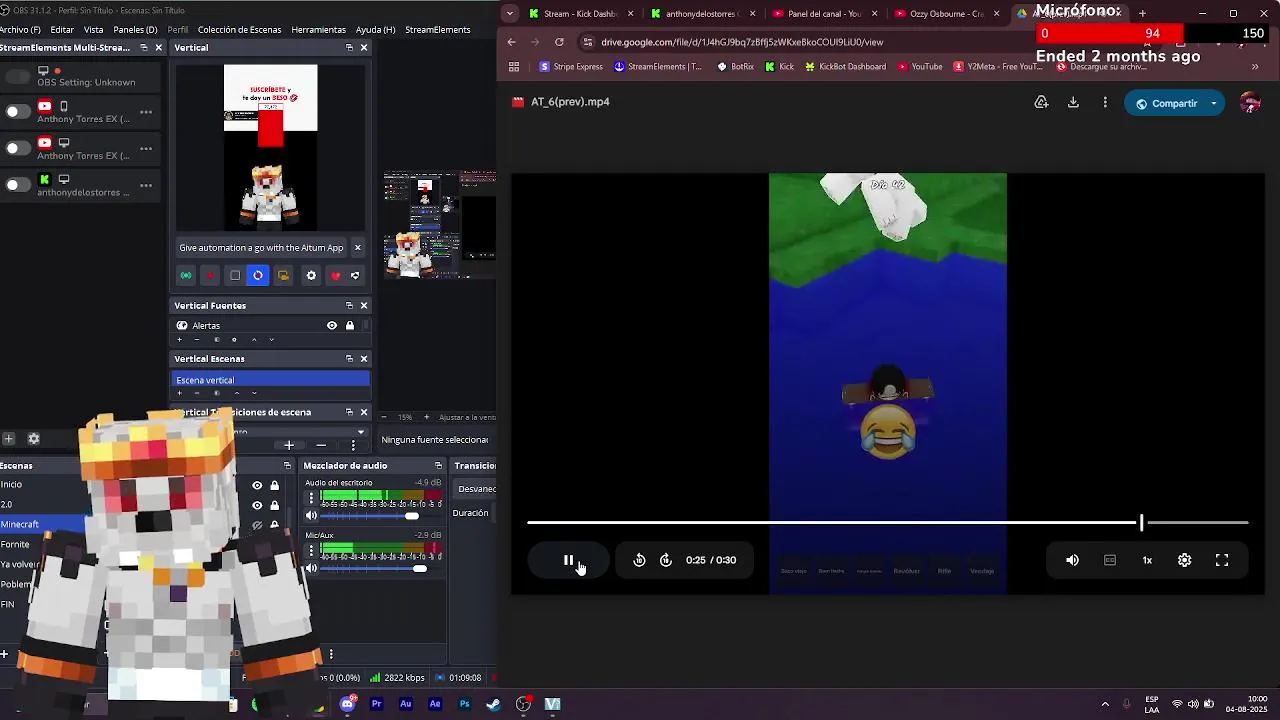Open Chrome tab search dropdown
1280x720 pixels.
click(511, 14)
